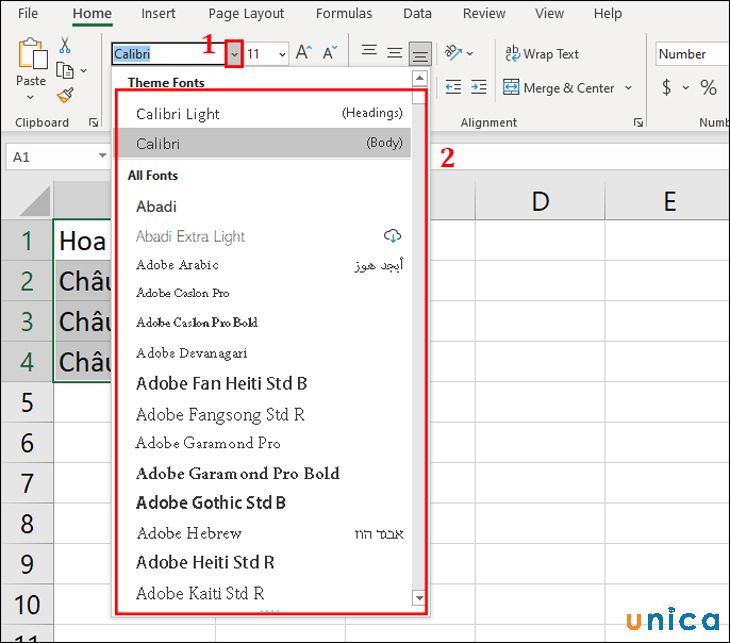
Task: Toggle the bottom align button
Action: [x=421, y=54]
